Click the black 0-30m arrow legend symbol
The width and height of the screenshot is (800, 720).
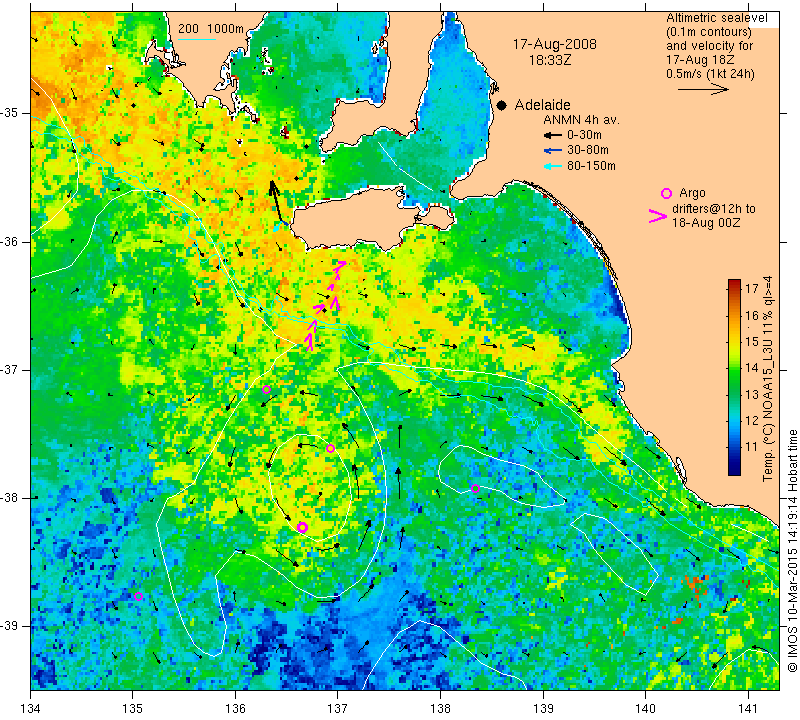tap(553, 135)
